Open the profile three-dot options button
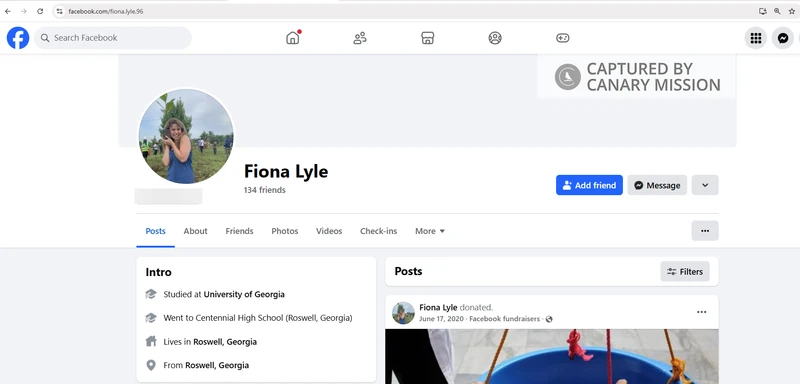800x384 pixels. (705, 231)
